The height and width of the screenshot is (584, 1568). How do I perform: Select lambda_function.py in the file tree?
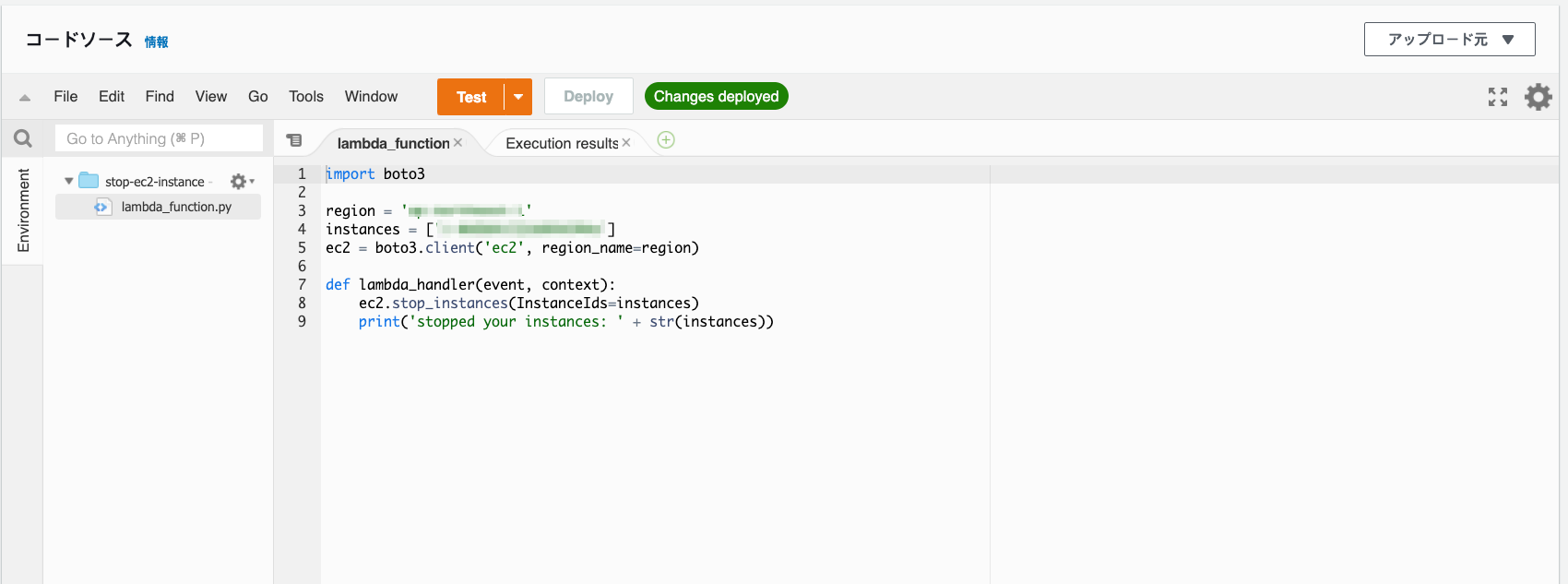pyautogui.click(x=175, y=207)
